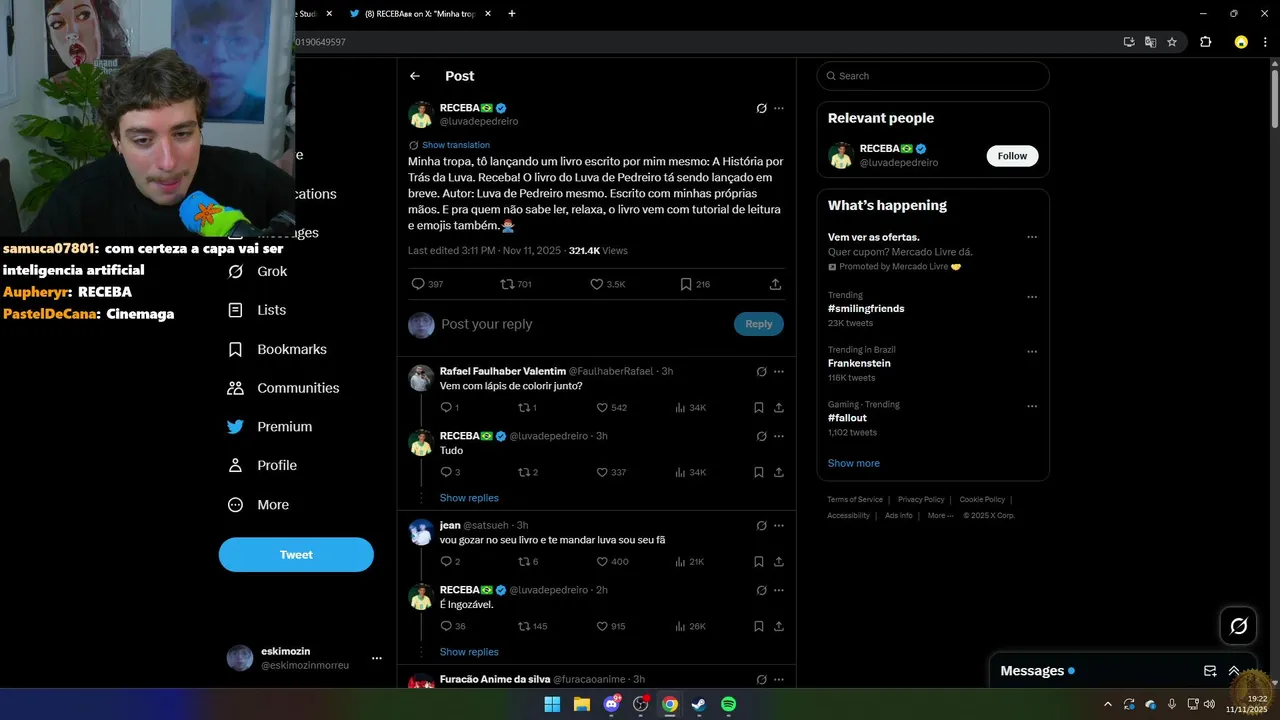
Task: Open Grok icon on the main post
Action: 761,108
